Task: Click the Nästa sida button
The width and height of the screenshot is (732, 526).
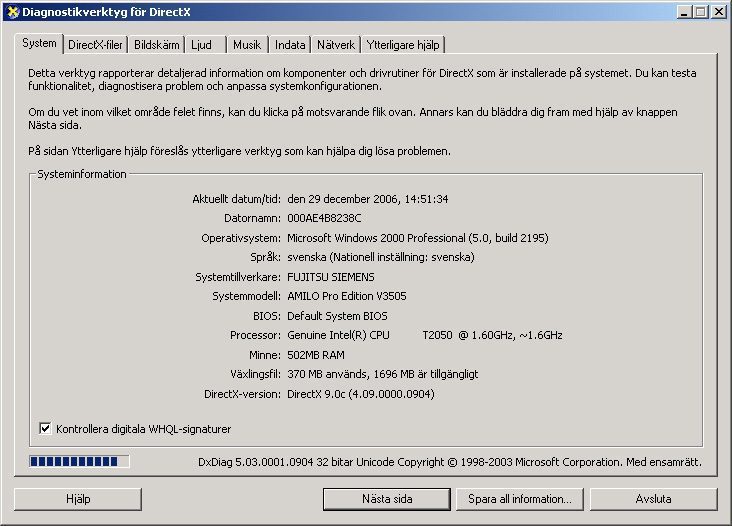Action: pos(387,499)
